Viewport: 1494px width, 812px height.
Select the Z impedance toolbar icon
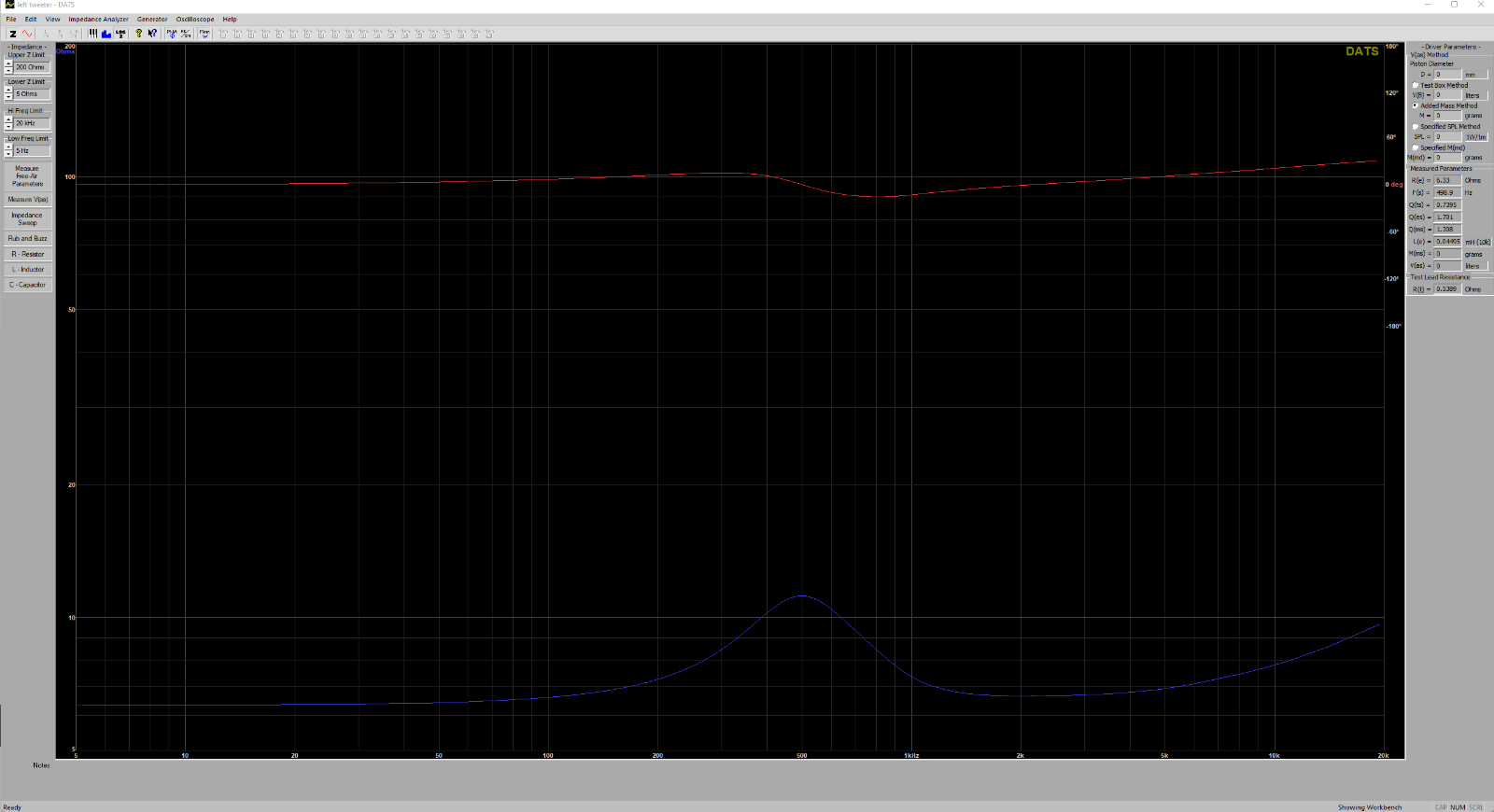[x=13, y=34]
